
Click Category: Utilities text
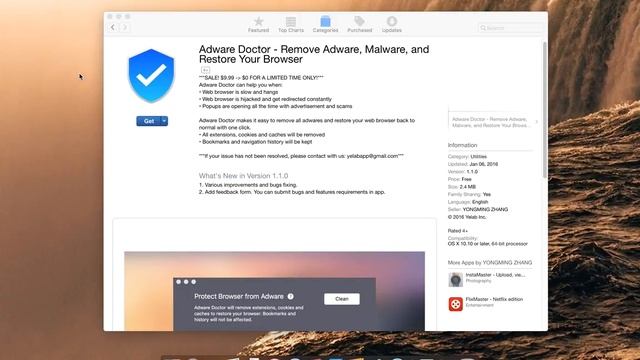point(467,157)
